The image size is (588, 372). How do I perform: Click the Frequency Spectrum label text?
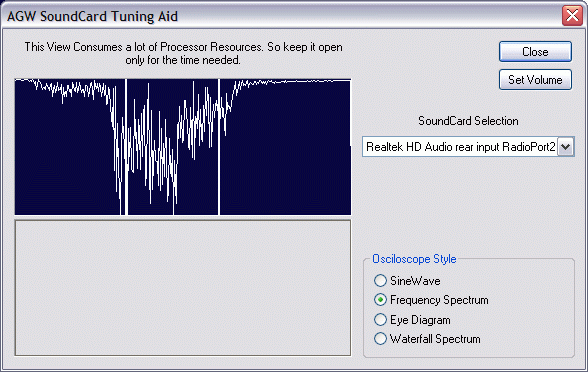tap(439, 300)
